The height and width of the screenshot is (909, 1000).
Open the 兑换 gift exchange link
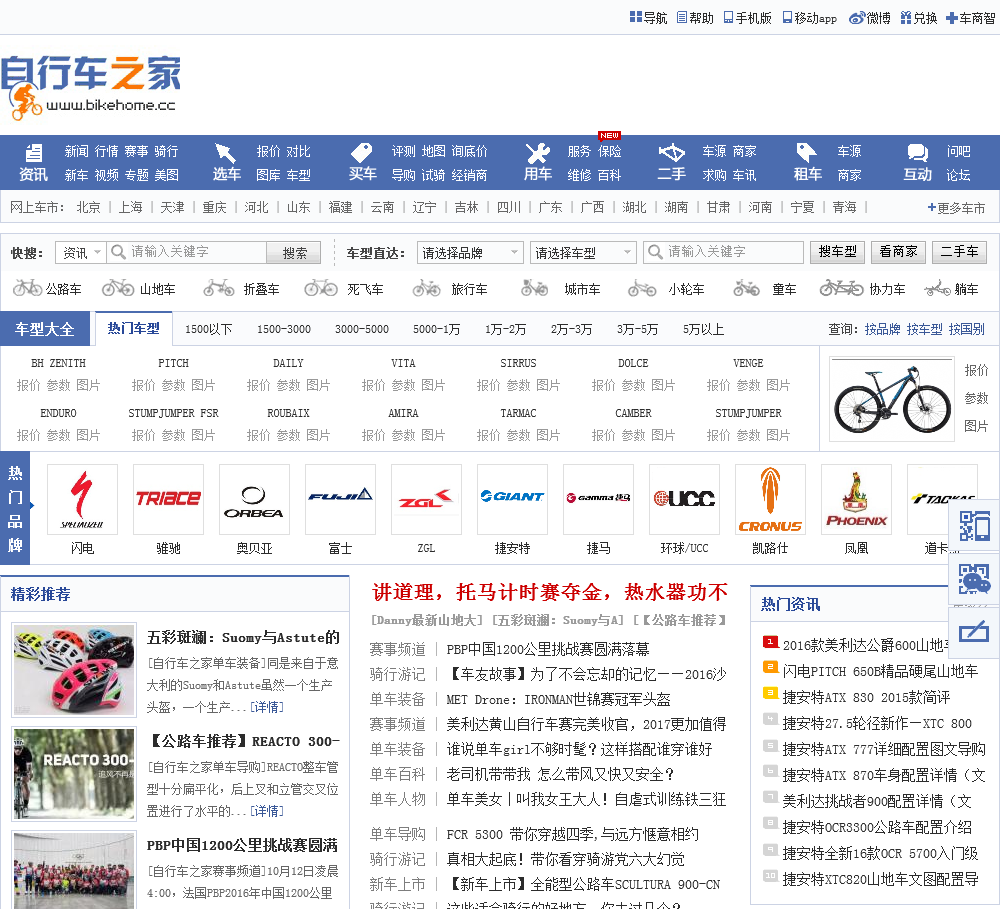[x=918, y=18]
